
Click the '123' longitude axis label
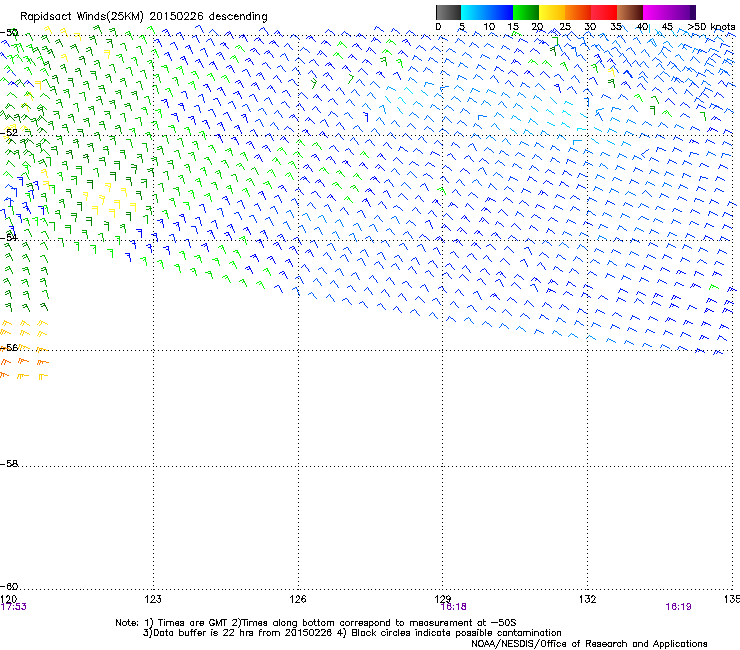[153, 599]
